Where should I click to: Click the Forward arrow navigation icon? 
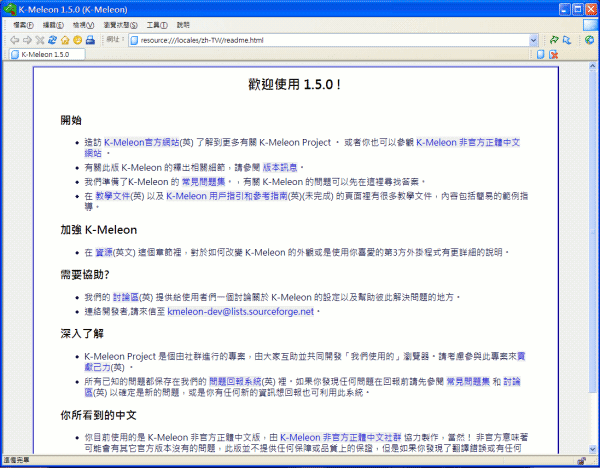coord(27,40)
